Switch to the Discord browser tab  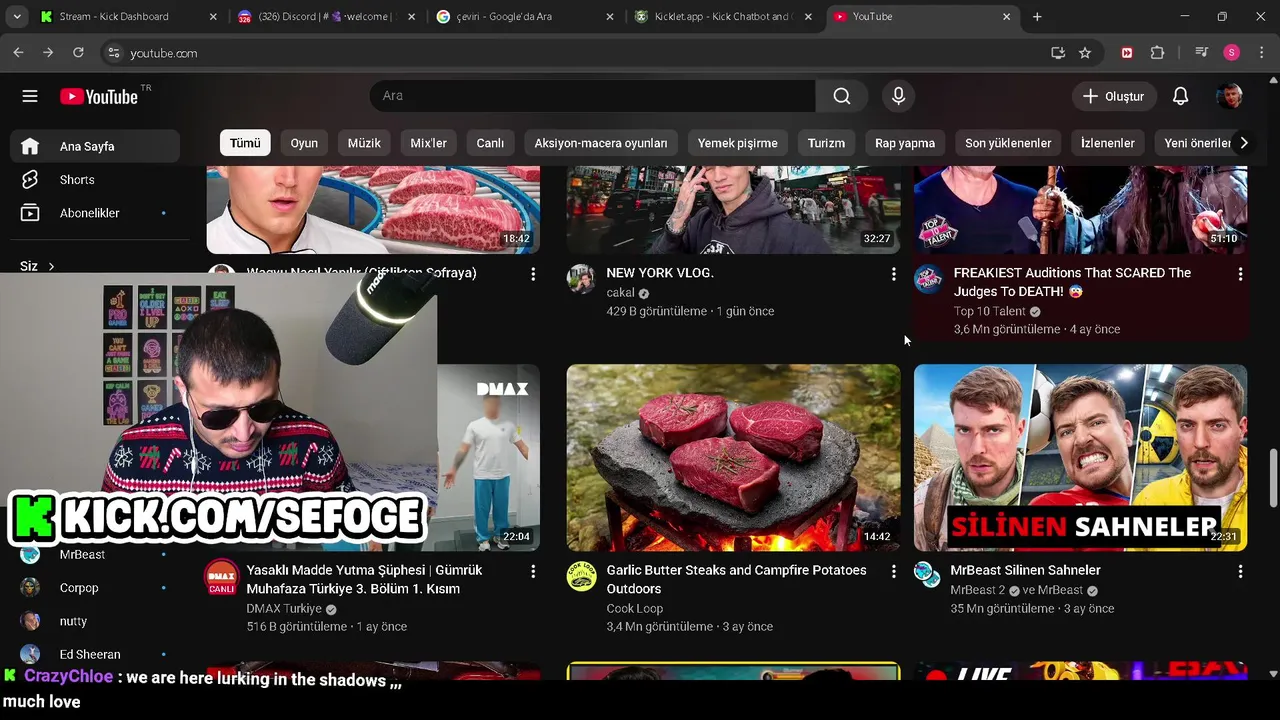coord(325,17)
